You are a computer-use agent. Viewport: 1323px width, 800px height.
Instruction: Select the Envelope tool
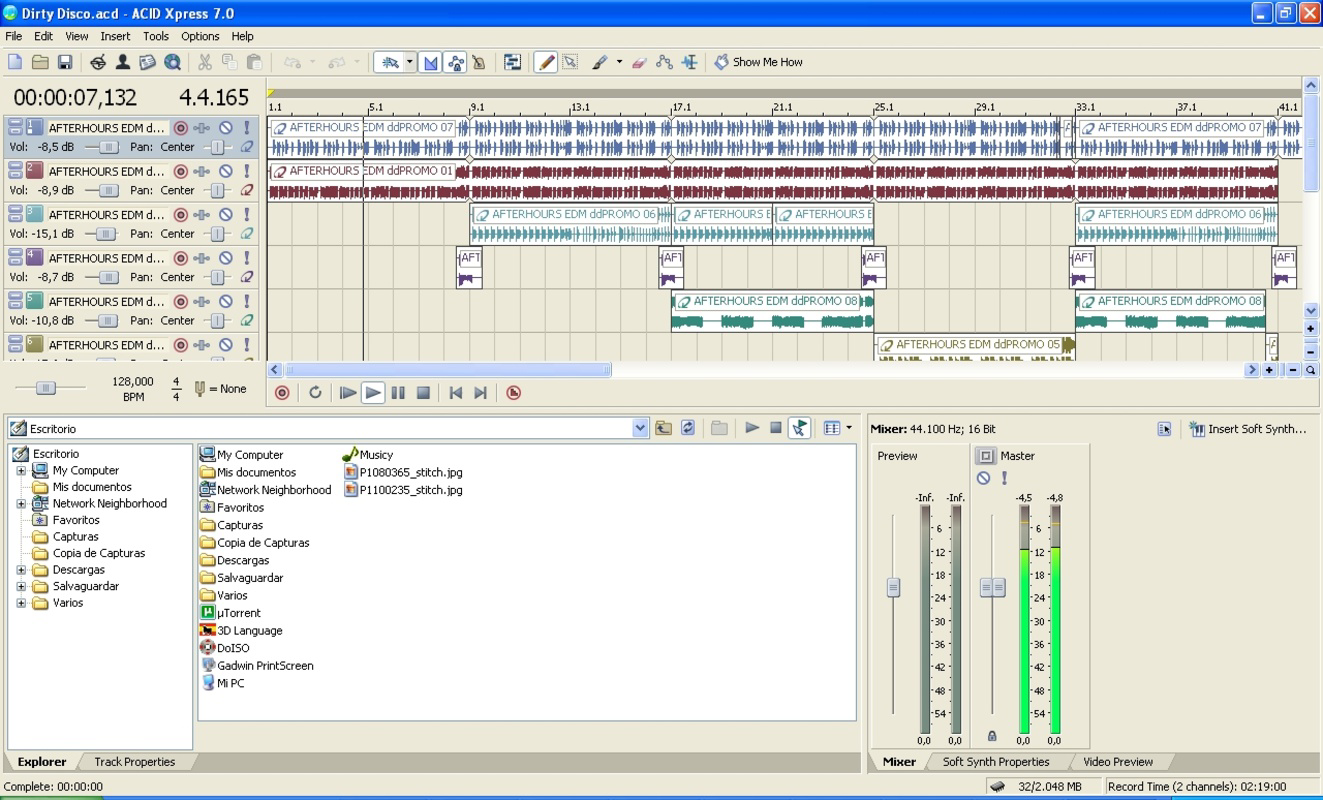click(662, 62)
